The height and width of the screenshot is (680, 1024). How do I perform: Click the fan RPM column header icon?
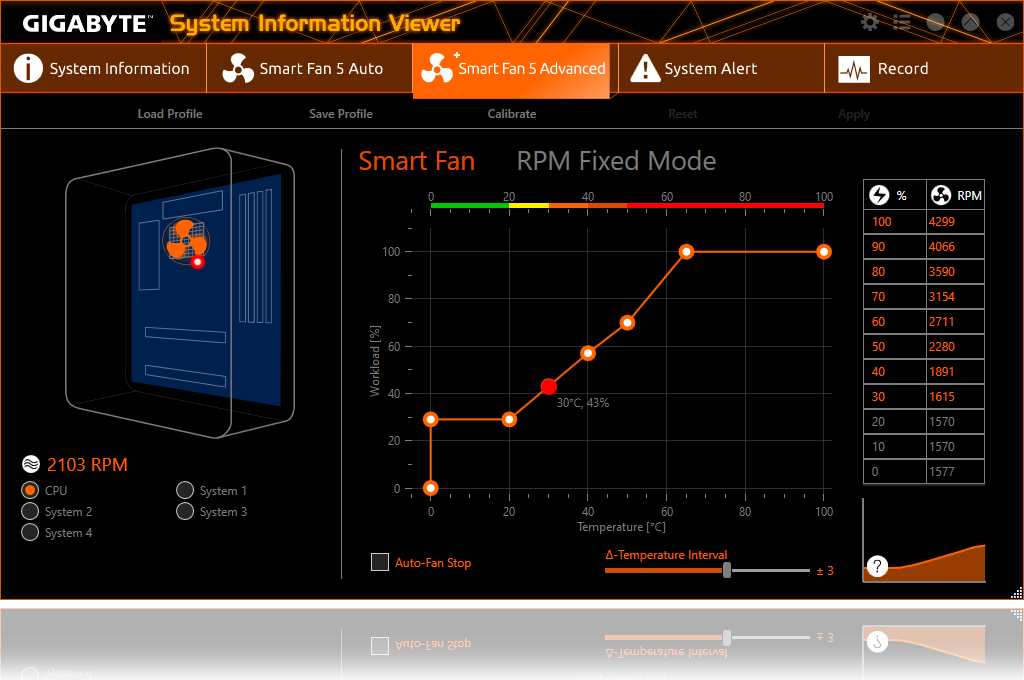(941, 196)
